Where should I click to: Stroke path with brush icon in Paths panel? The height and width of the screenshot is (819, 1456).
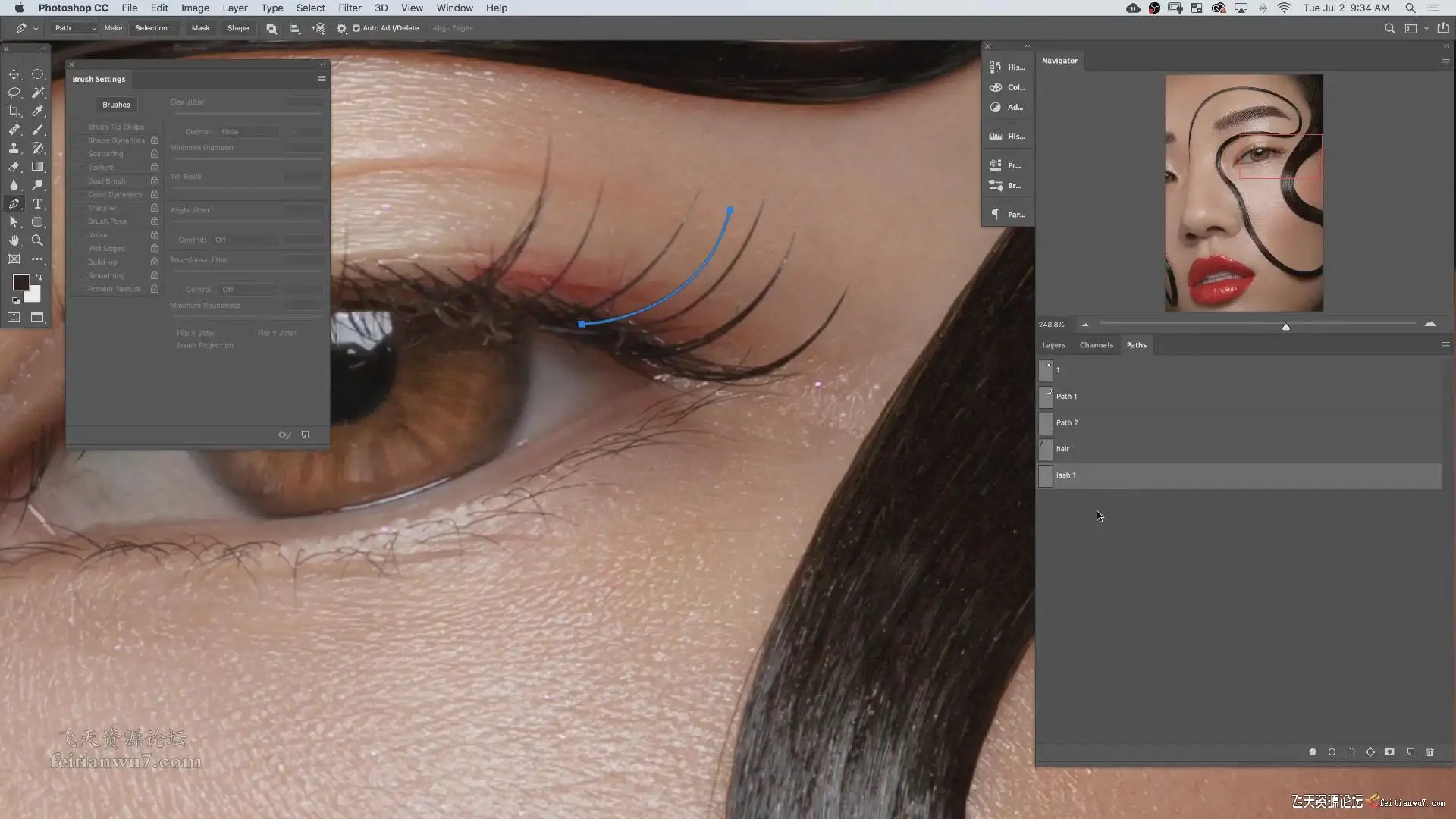(x=1332, y=752)
